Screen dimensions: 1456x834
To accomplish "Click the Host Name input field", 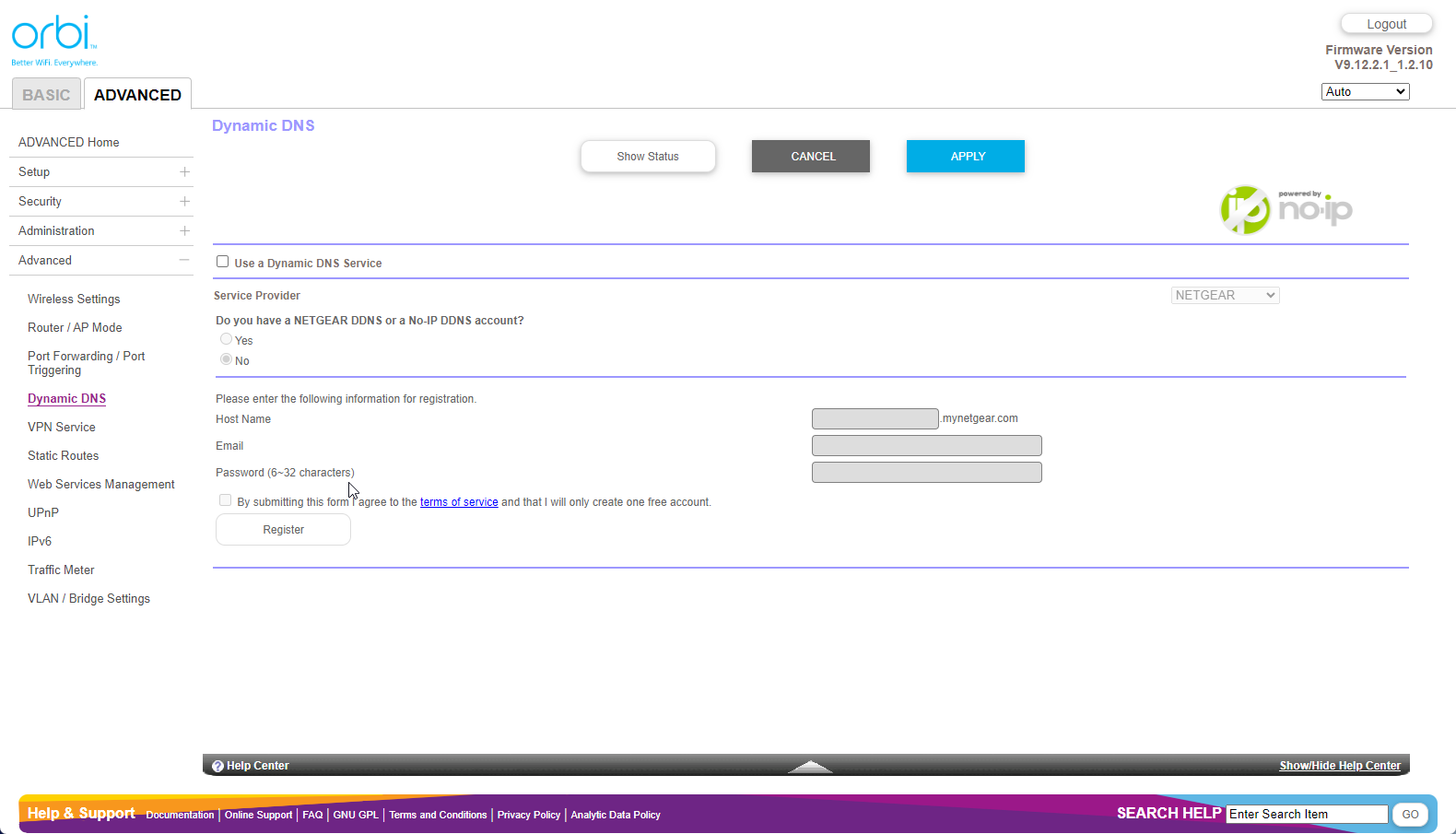I will click(x=875, y=419).
